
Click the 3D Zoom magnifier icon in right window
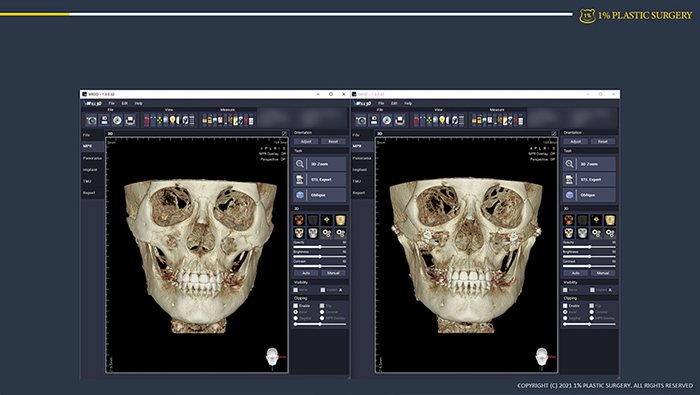click(569, 164)
